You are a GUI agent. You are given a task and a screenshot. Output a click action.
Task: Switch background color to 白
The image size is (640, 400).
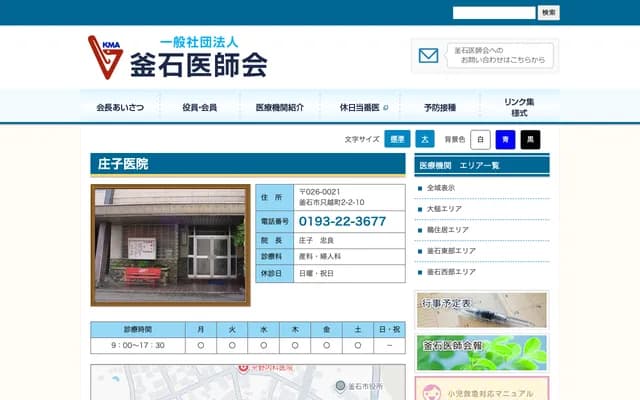(481, 140)
